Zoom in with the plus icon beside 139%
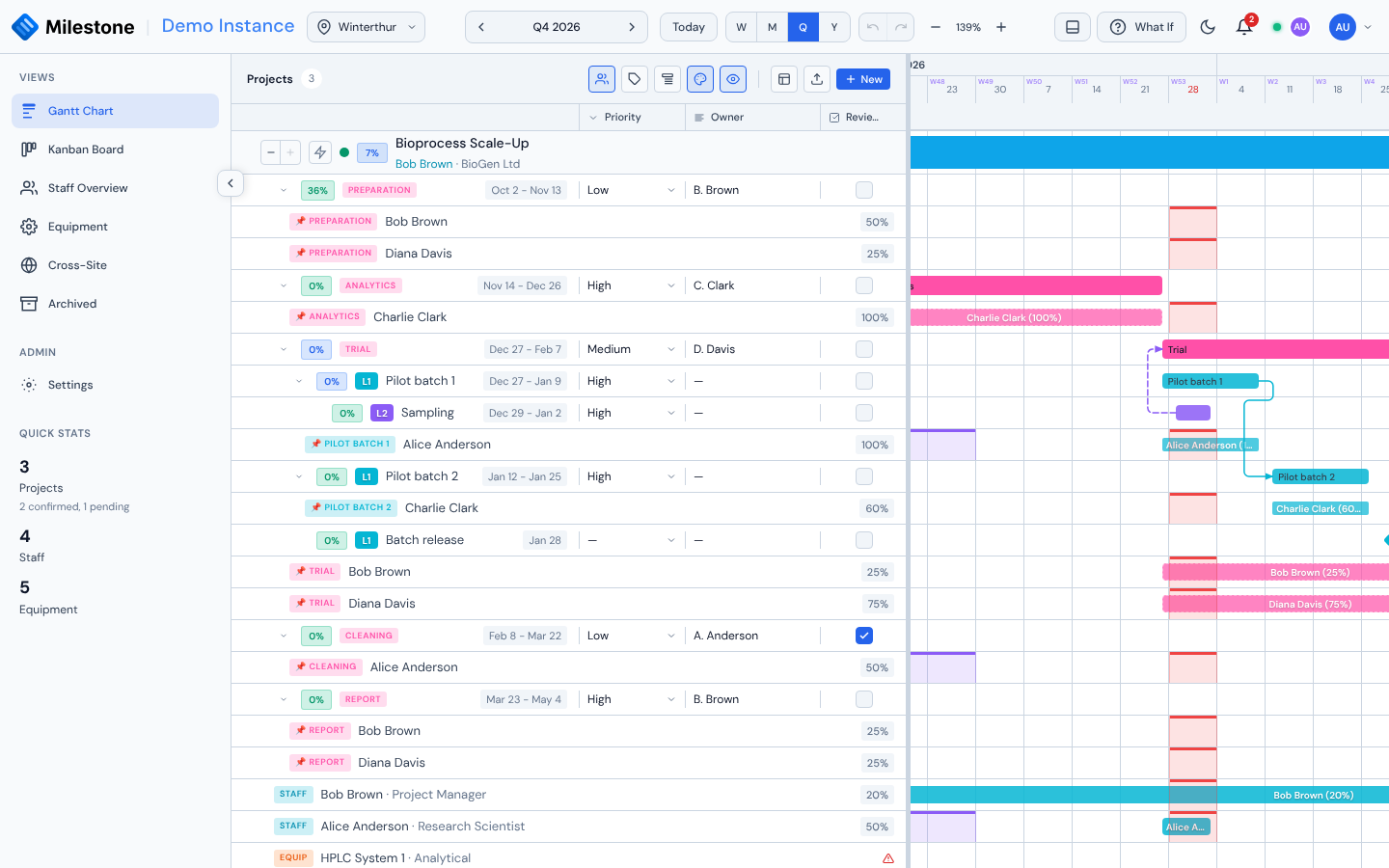This screenshot has width=1389, height=868. coord(1001,27)
